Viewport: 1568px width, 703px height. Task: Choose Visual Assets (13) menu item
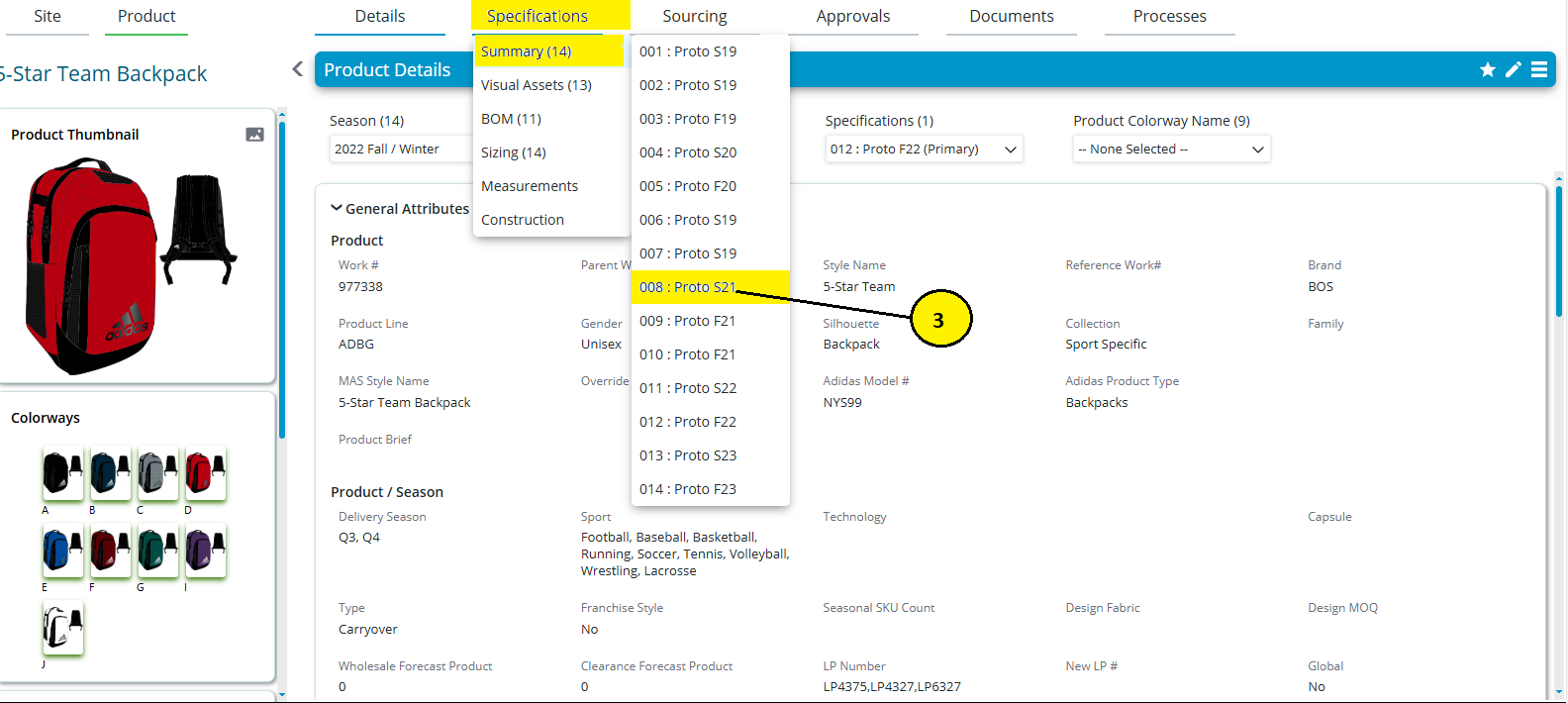tap(551, 85)
